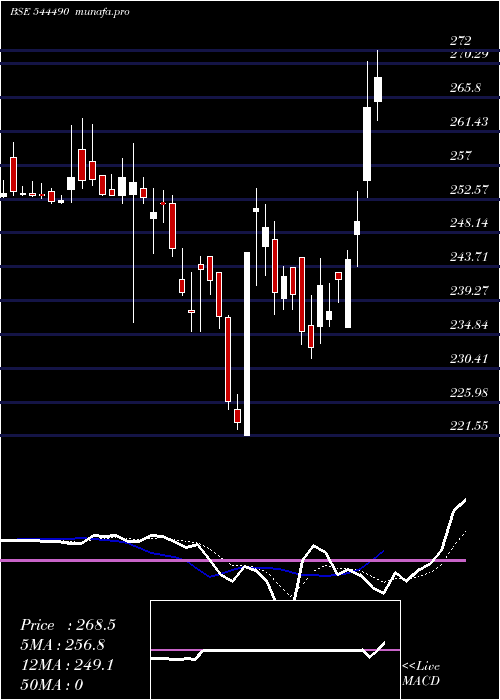Click the 234.84 price axis label
The width and height of the screenshot is (500, 700).
pos(469,325)
